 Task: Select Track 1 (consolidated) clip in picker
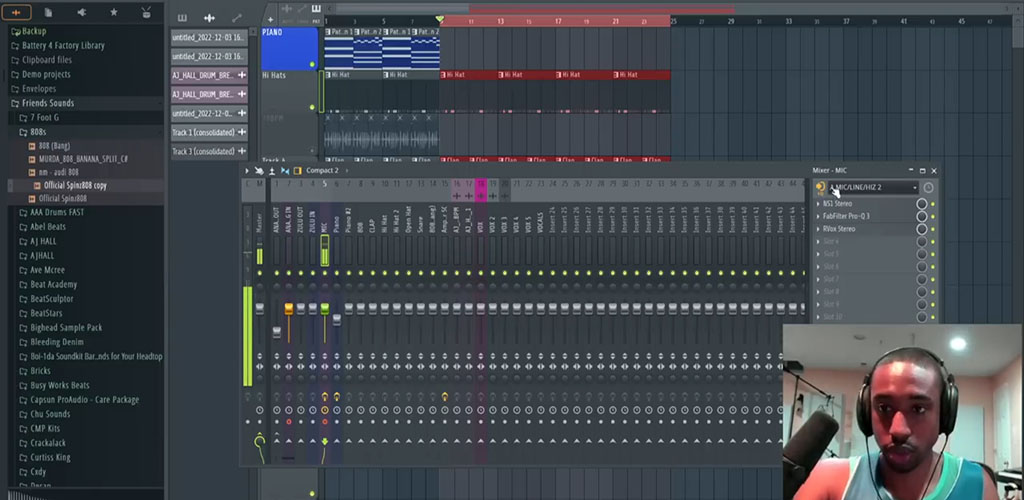209,133
